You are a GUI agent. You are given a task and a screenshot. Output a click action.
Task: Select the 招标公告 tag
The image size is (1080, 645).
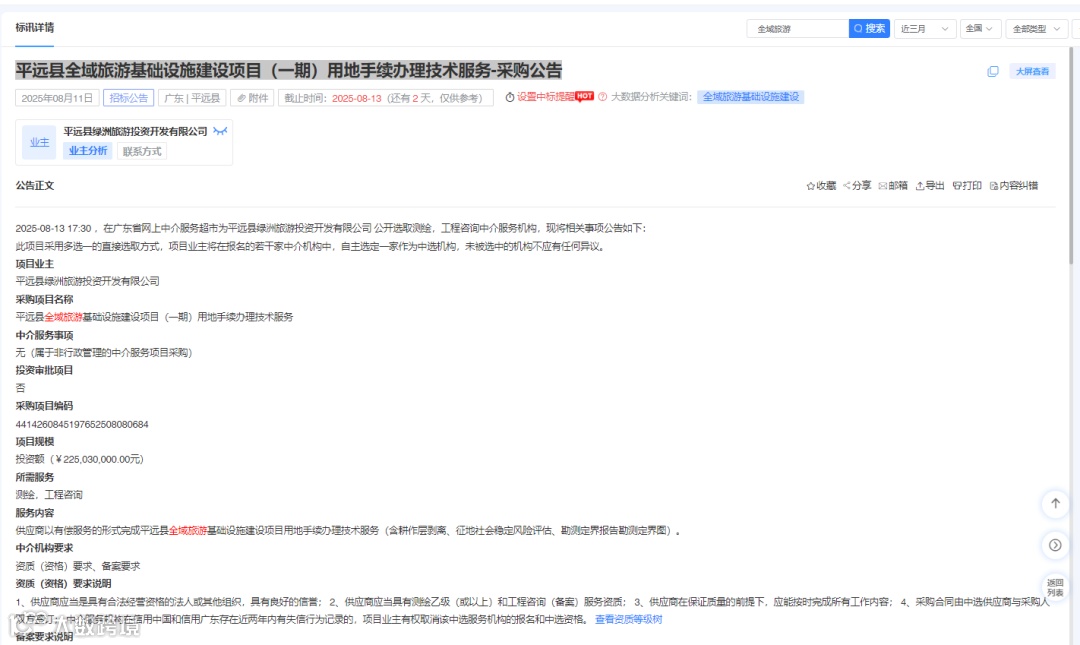[129, 98]
